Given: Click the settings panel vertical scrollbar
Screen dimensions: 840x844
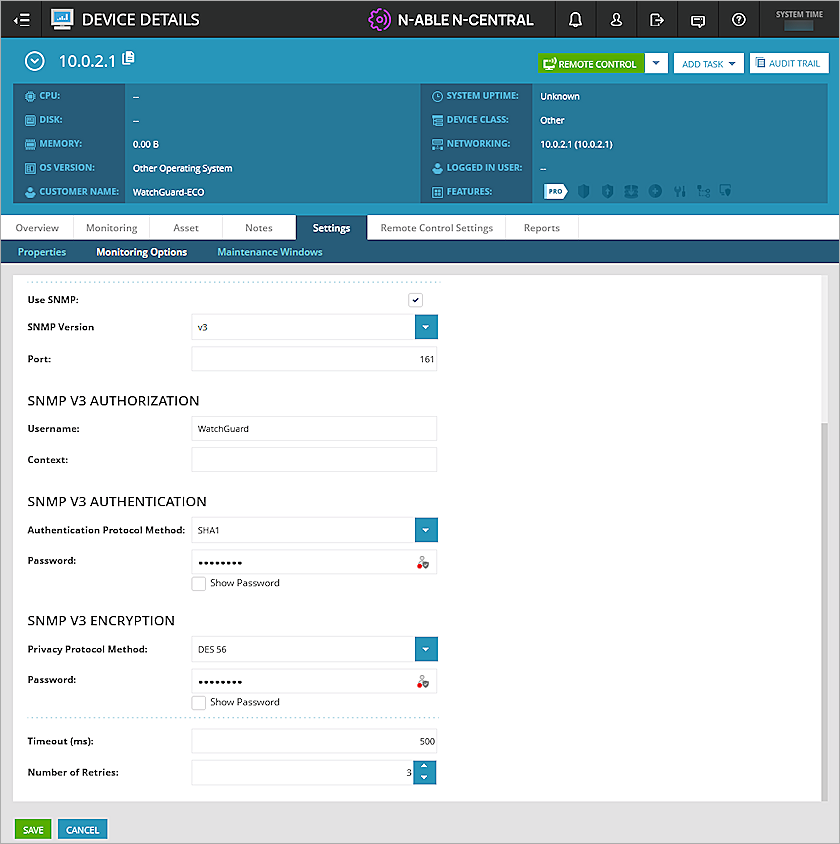Looking at the screenshot, I should coord(824,611).
